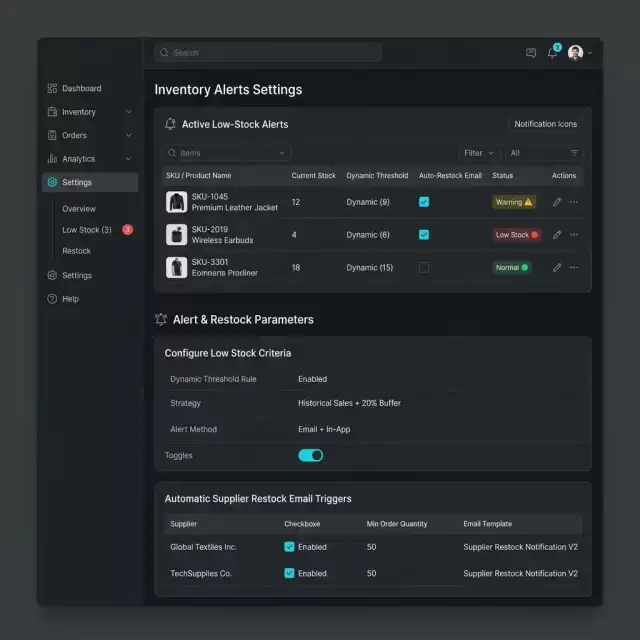Viewport: 640px width, 640px height.
Task: Click the Orders clipboard icon
Action: click(x=52, y=135)
